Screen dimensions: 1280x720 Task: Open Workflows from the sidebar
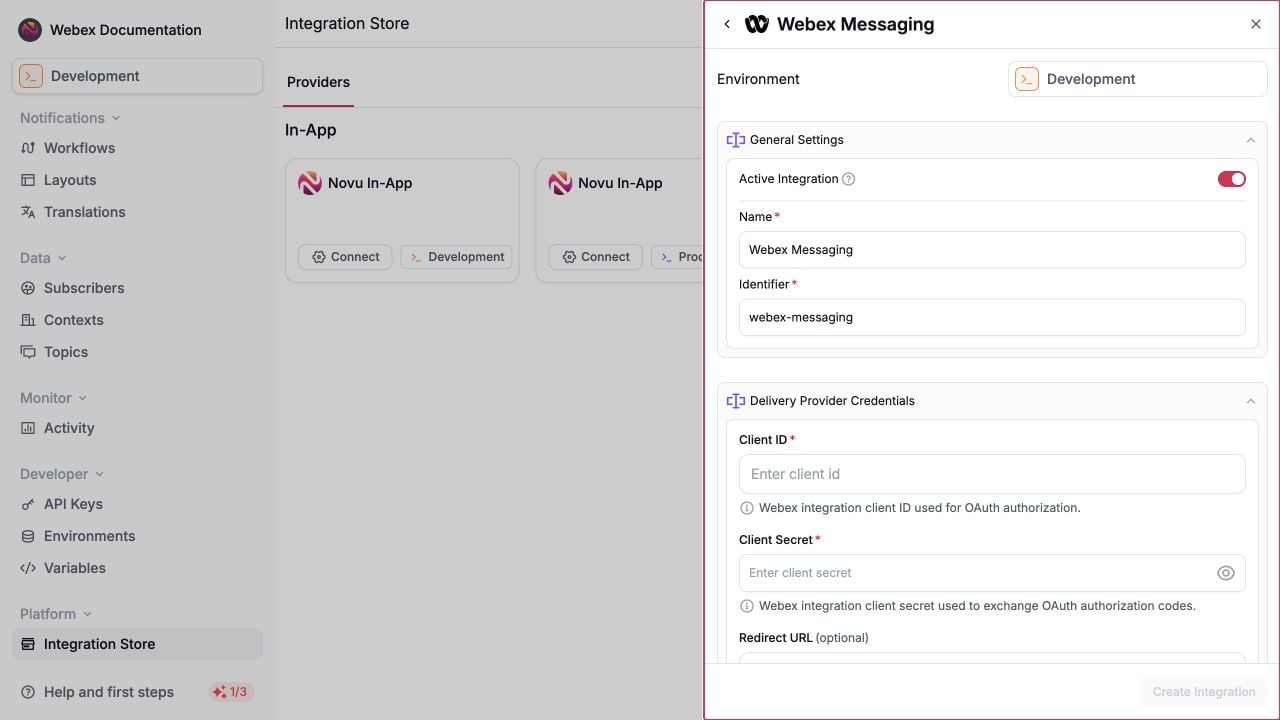138,148
